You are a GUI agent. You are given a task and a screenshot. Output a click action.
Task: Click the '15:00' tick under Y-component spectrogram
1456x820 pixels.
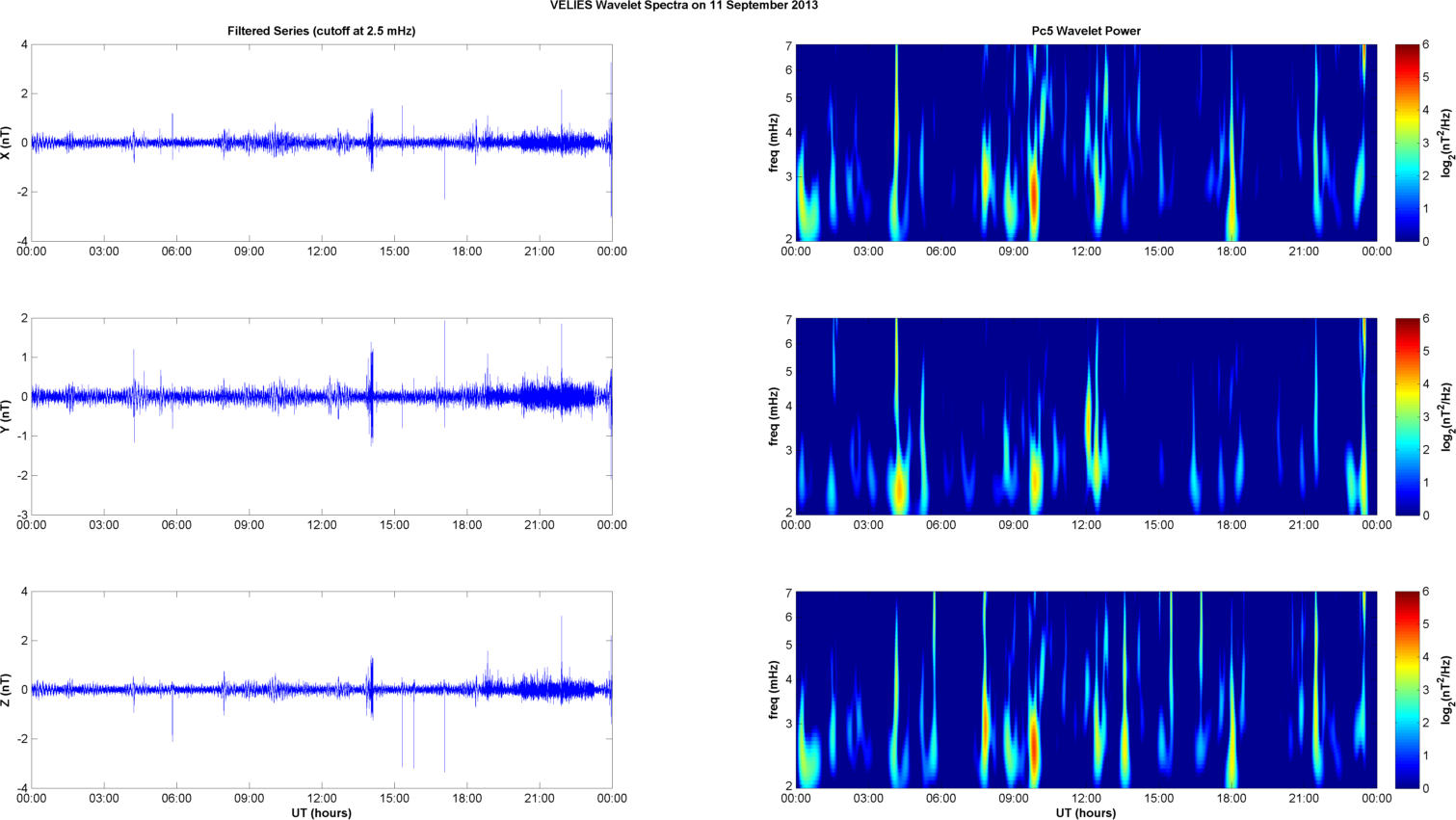pos(1159,525)
